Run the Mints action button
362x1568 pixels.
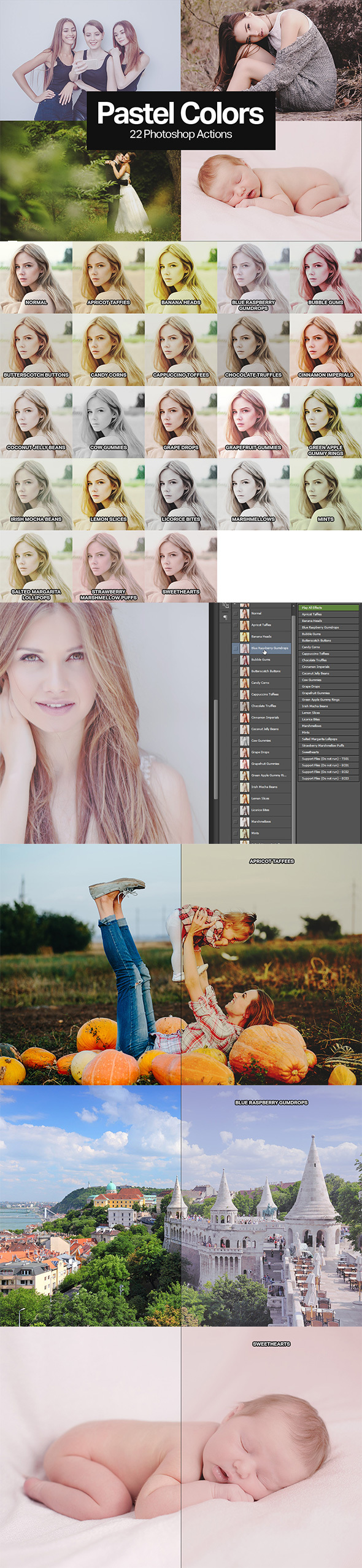pyautogui.click(x=329, y=732)
